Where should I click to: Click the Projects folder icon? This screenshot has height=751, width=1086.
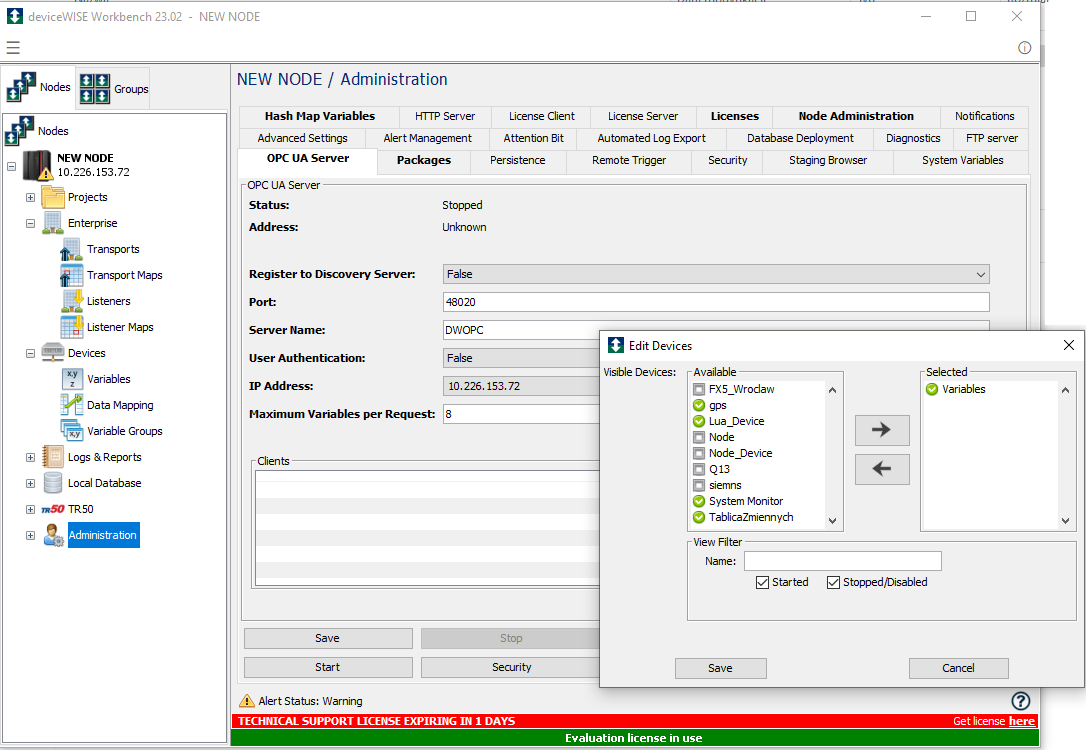click(x=53, y=197)
